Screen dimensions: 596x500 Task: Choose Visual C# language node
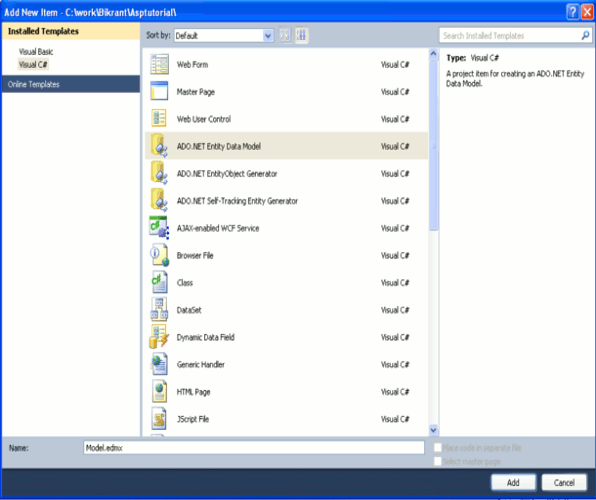[33, 64]
